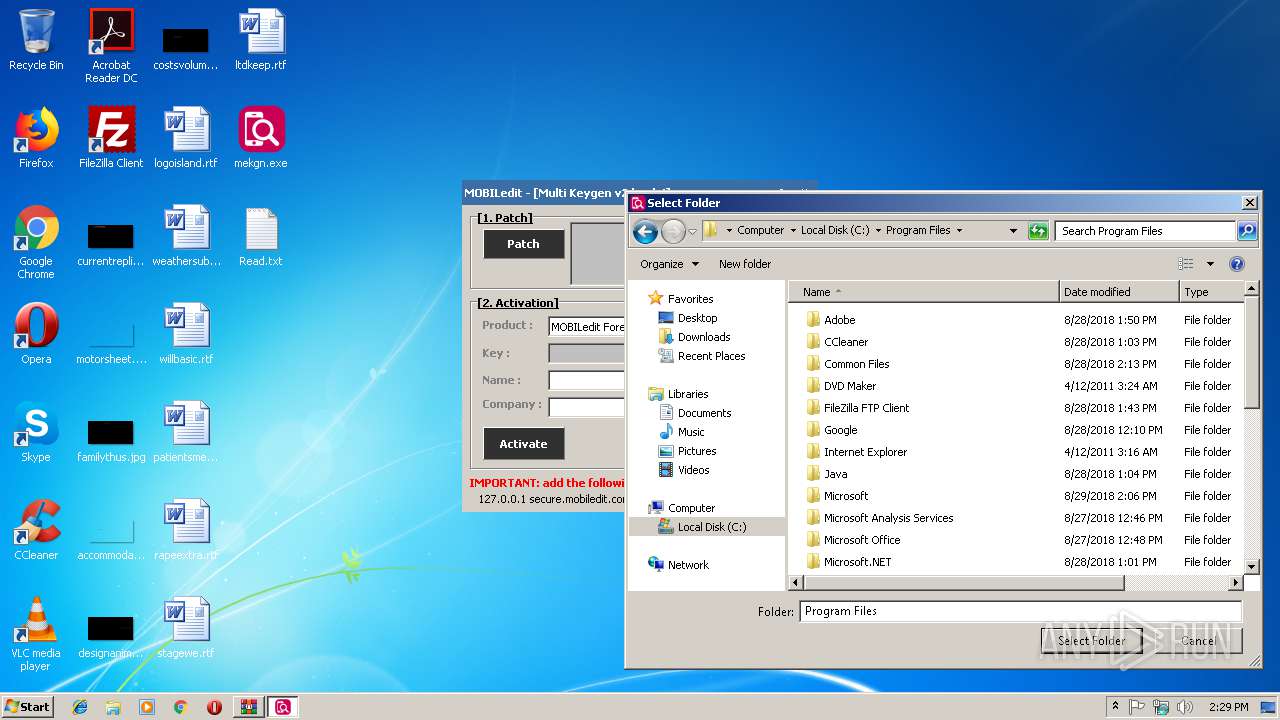Refresh the Program Files folder view
This screenshot has width=1280, height=720.
(1037, 231)
